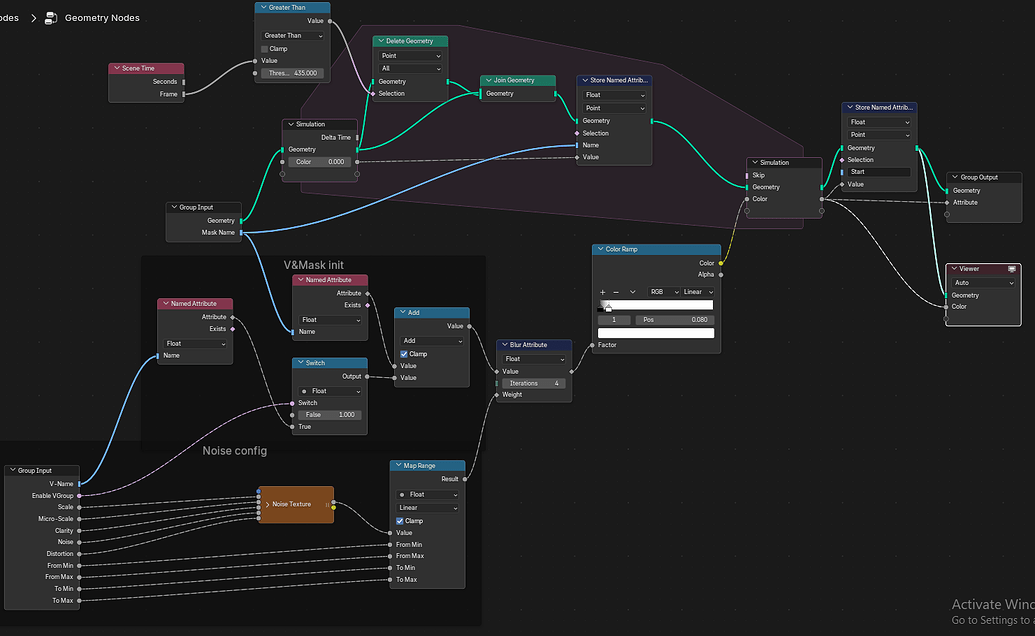Click the Output socket on Switch node
1035x636 pixels.
[367, 377]
